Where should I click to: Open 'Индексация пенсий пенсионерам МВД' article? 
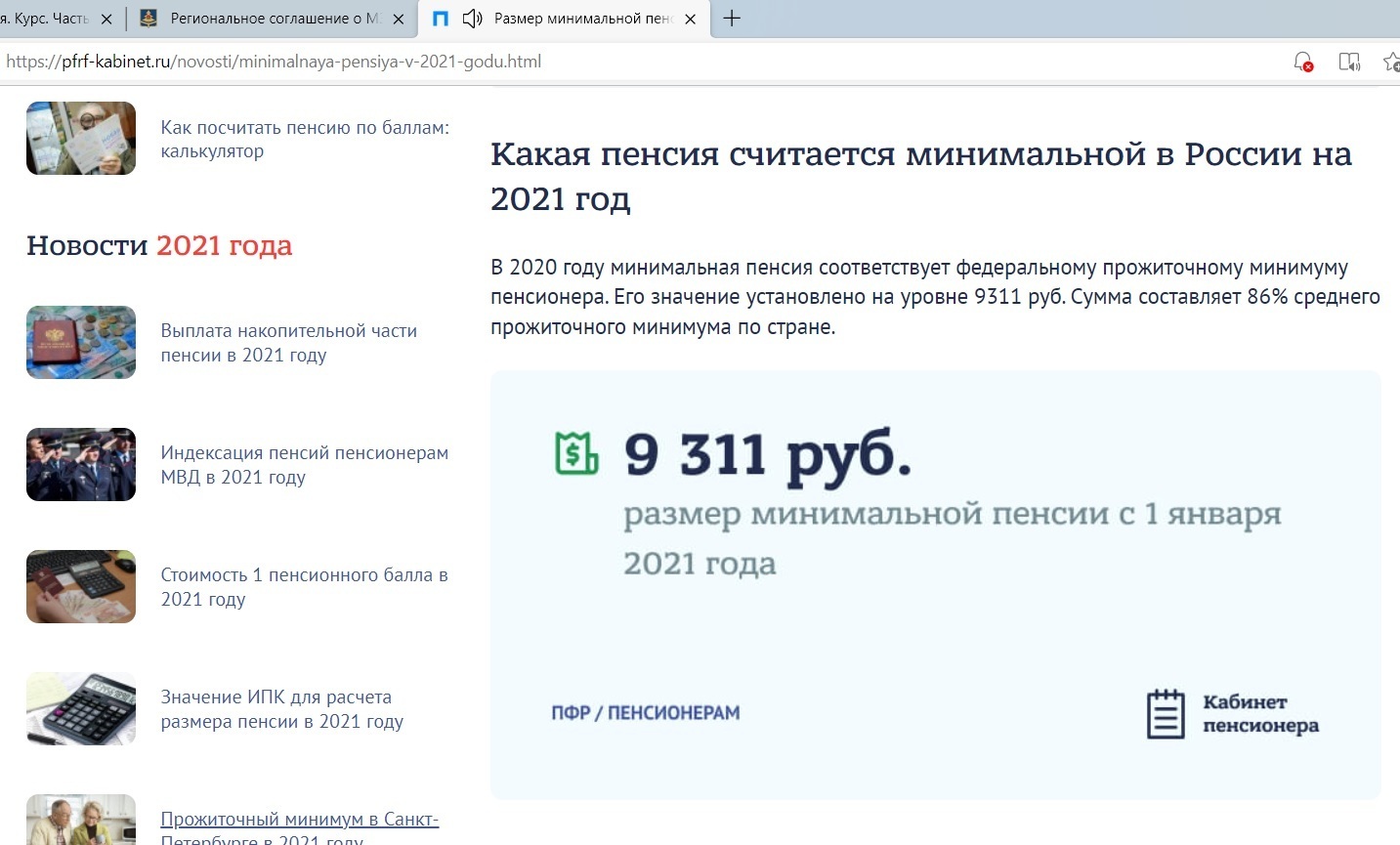304,465
